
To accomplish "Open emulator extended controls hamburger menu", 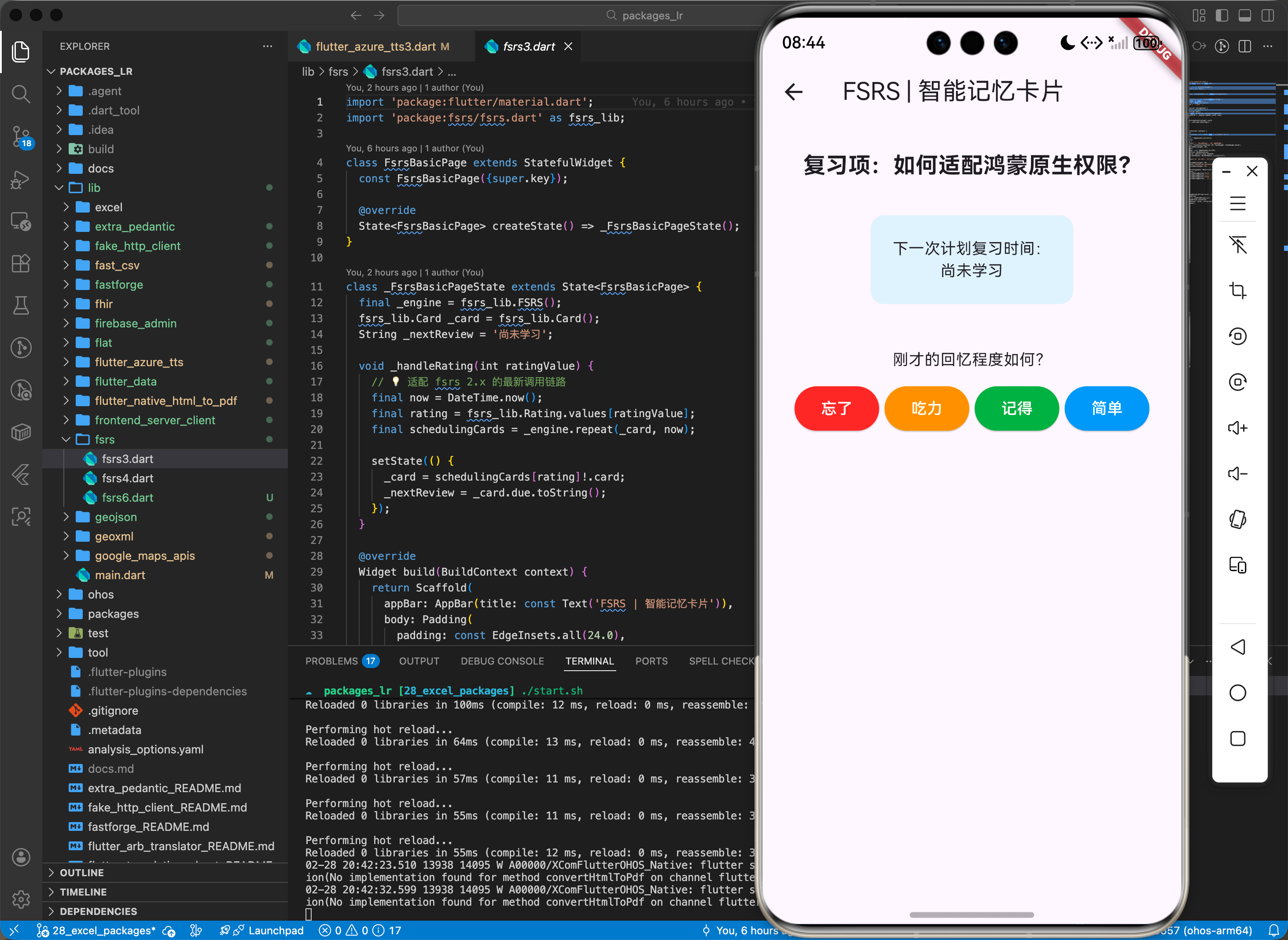I will pos(1239,203).
